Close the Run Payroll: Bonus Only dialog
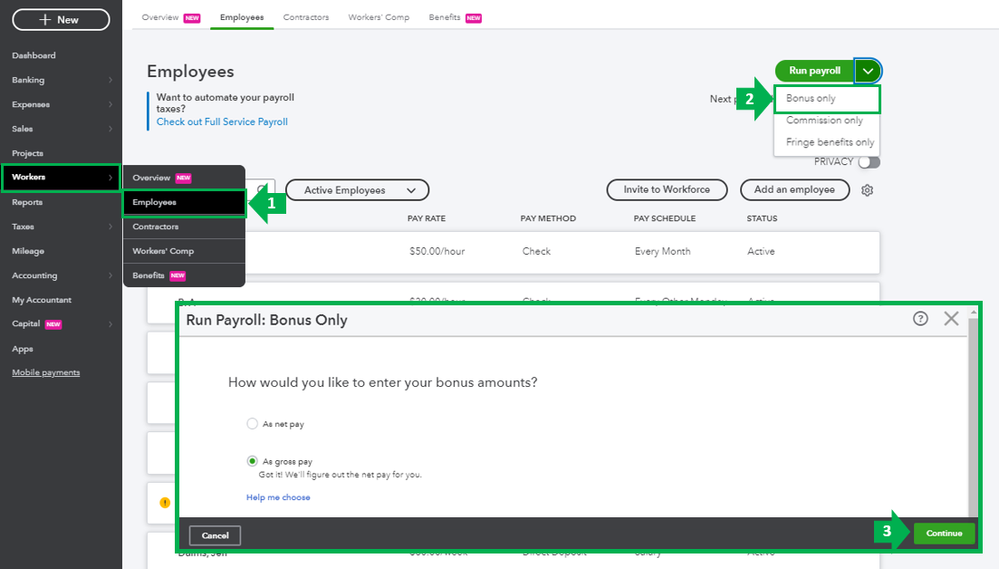The width and height of the screenshot is (999, 569). [951, 319]
